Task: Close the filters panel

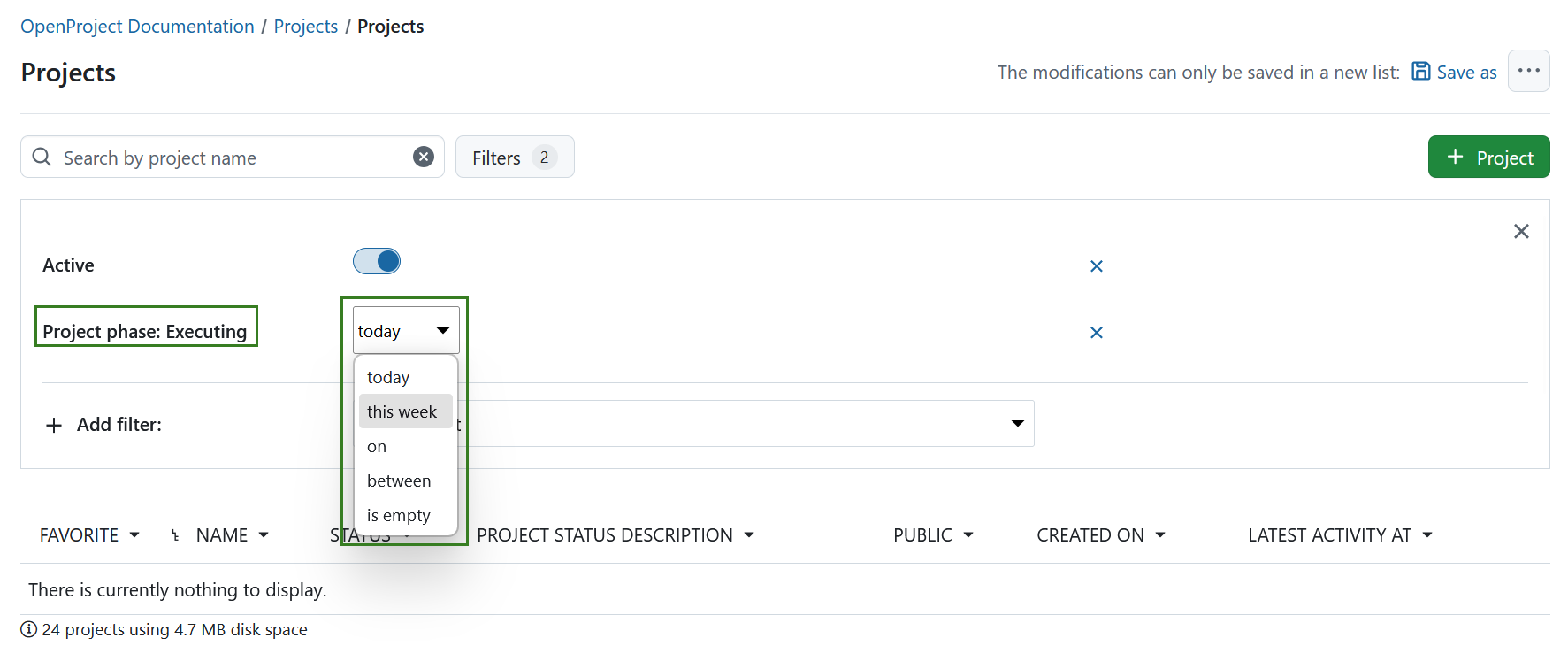Action: [1520, 231]
